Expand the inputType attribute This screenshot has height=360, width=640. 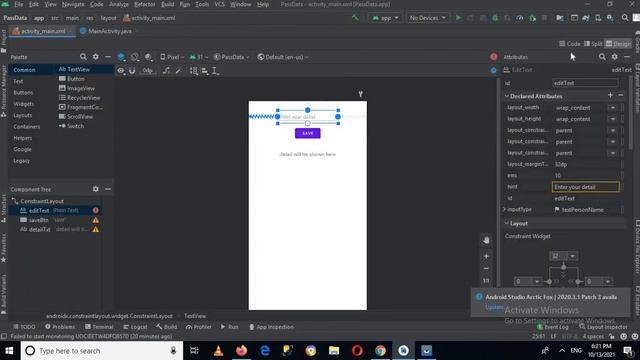click(x=504, y=209)
